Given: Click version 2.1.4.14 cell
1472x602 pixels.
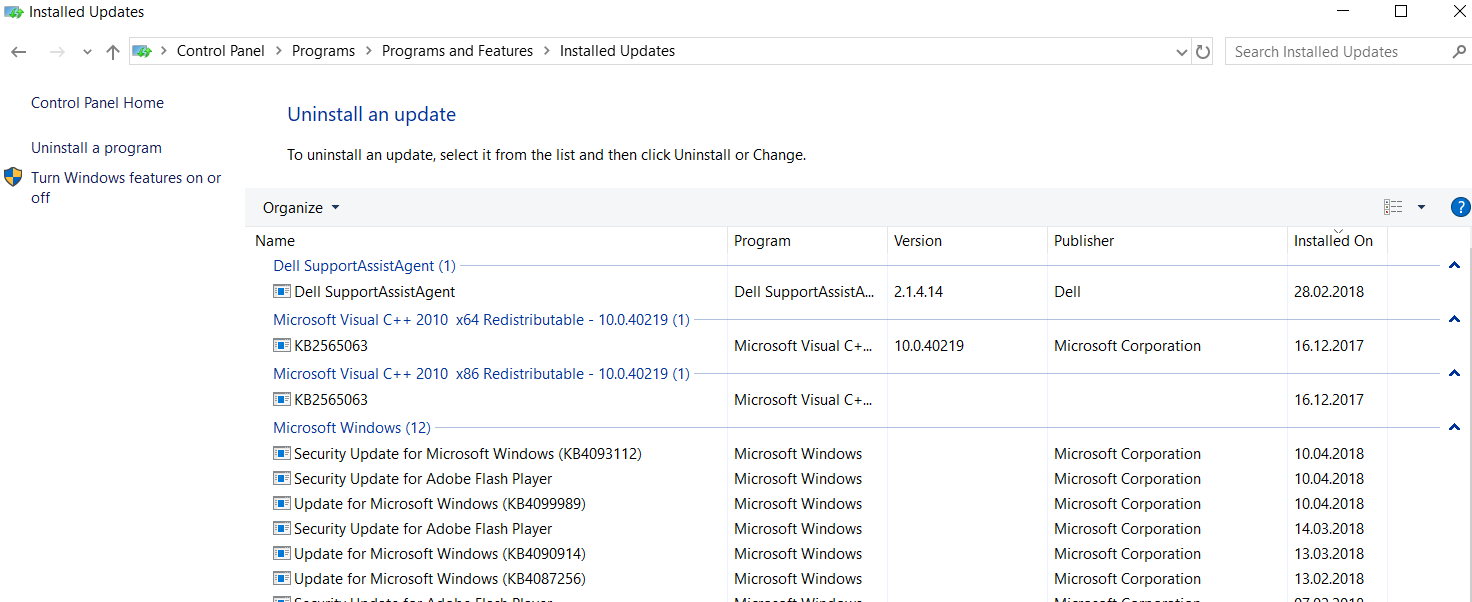Looking at the screenshot, I should pyautogui.click(x=918, y=292).
